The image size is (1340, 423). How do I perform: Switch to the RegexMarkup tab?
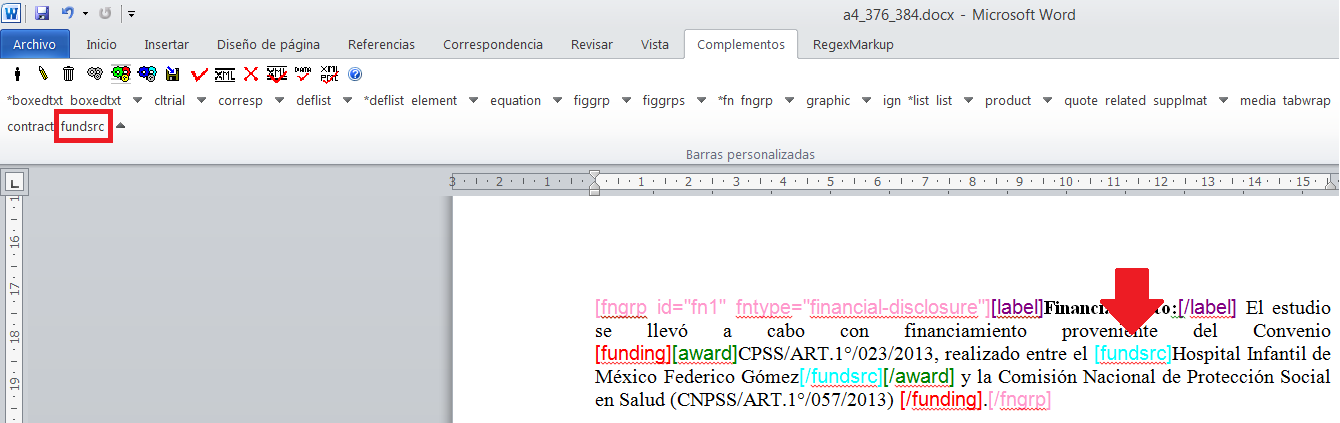pos(853,45)
